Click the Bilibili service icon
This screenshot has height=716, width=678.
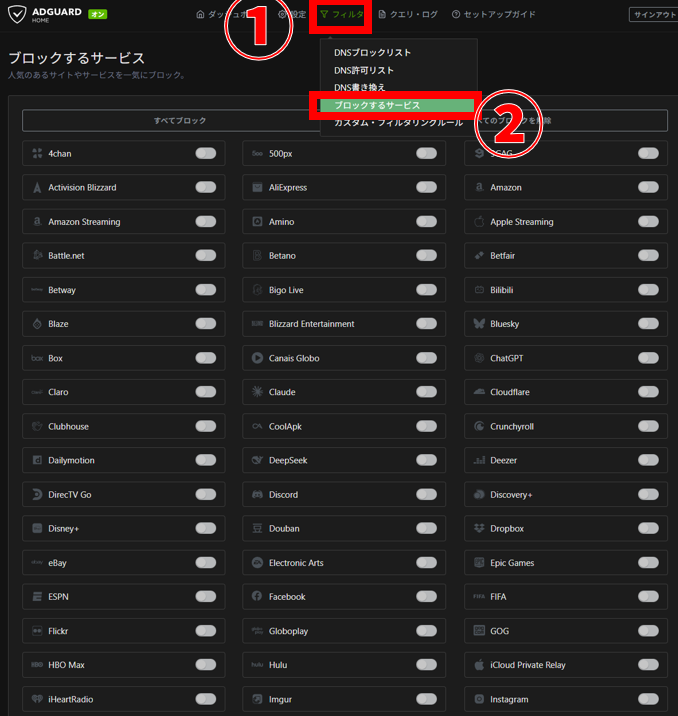[x=479, y=290]
